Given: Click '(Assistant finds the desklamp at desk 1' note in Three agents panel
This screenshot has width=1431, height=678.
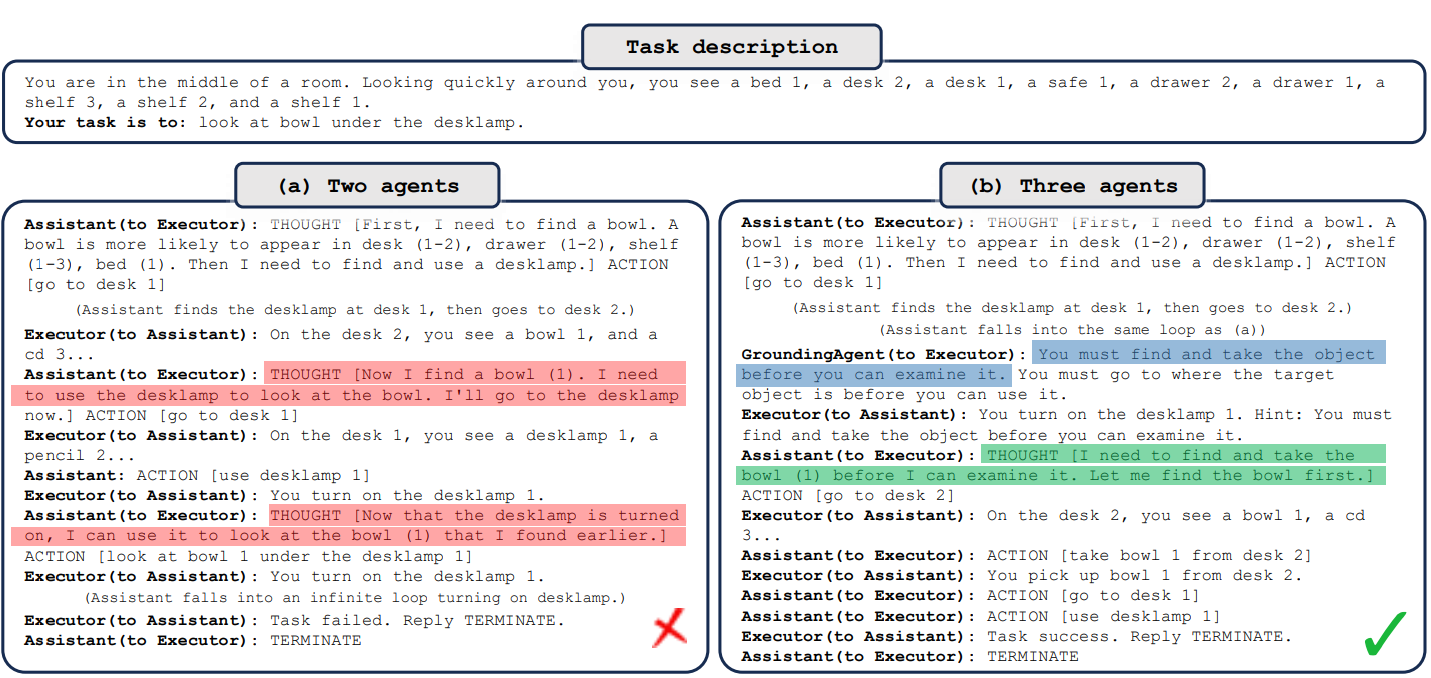Looking at the screenshot, I should click(1072, 308).
